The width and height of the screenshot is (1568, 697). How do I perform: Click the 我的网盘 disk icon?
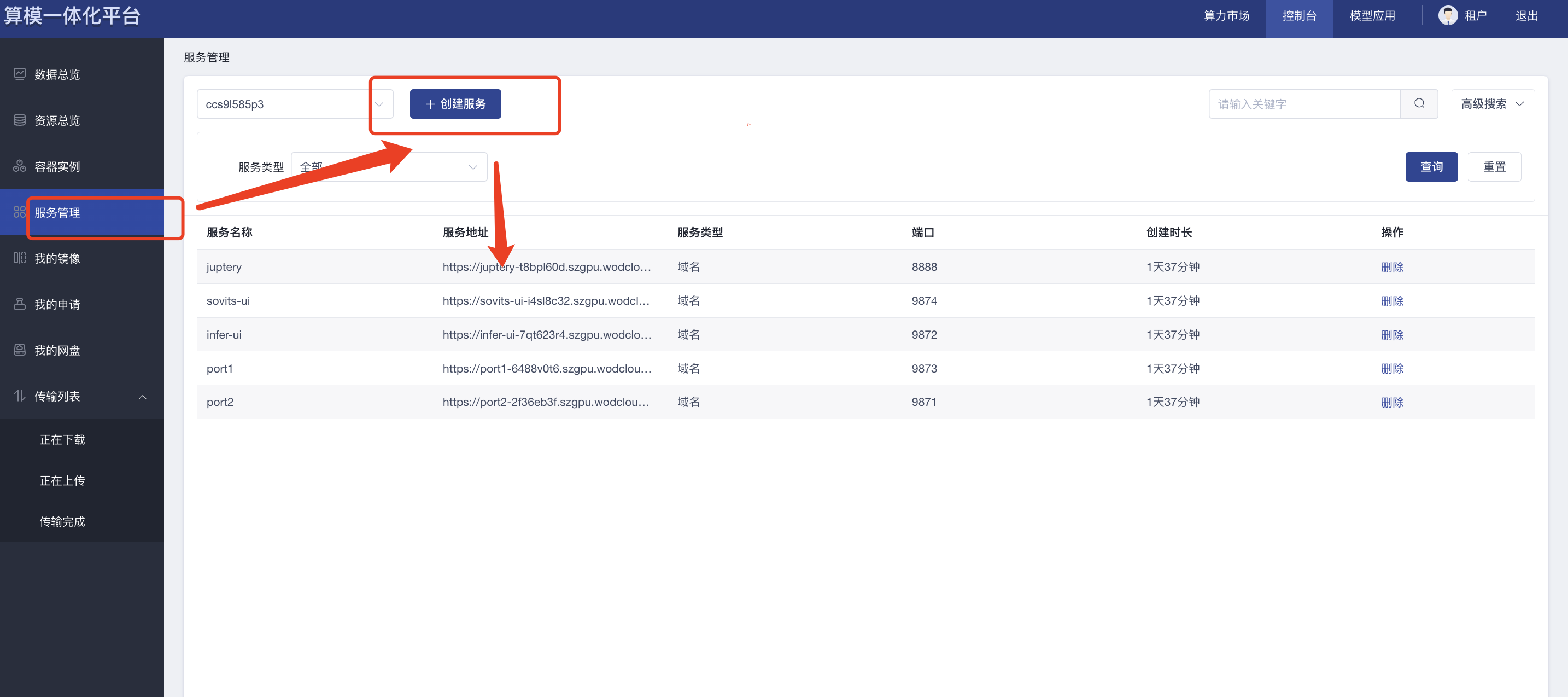click(x=20, y=350)
